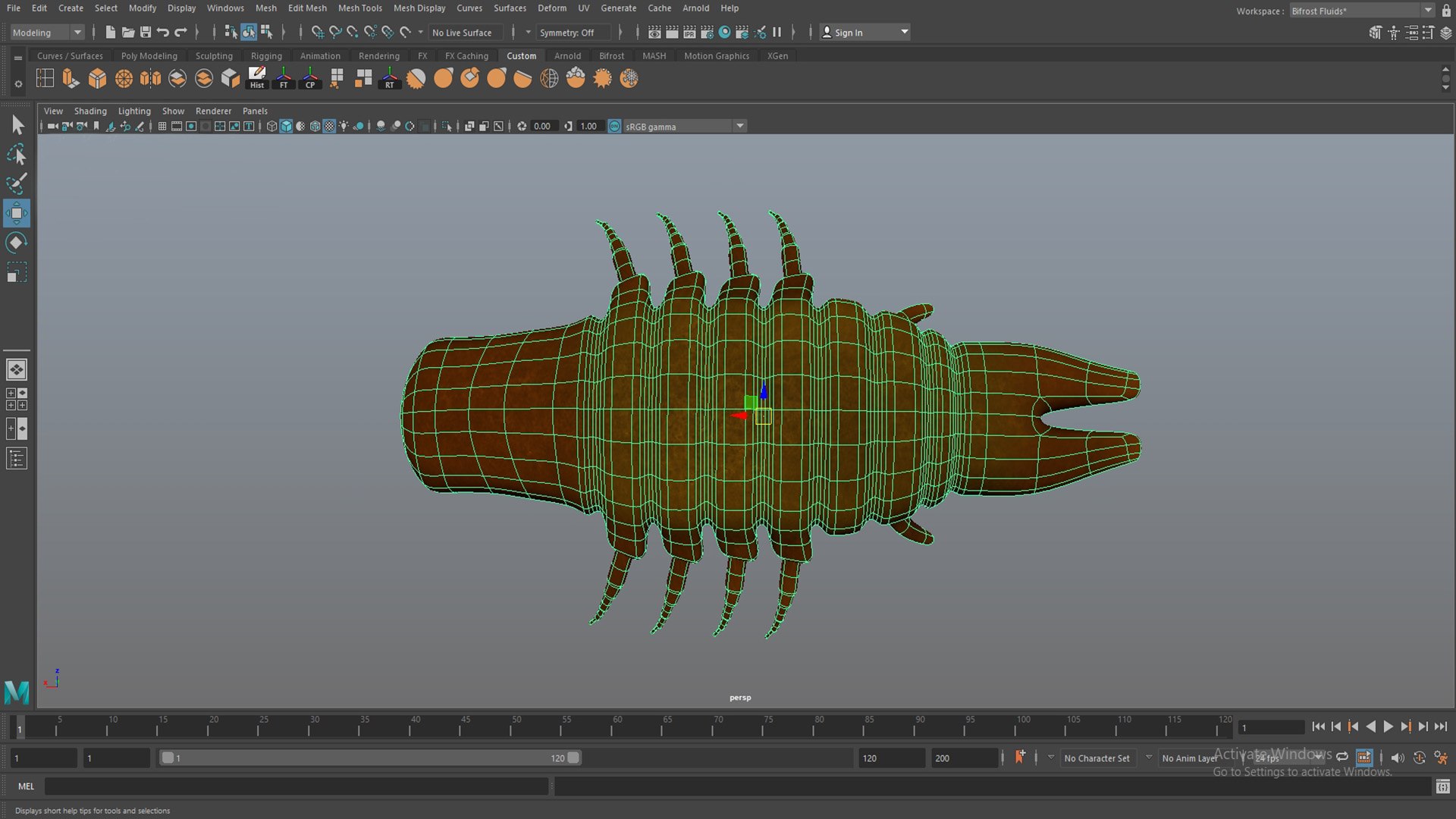The height and width of the screenshot is (819, 1456).
Task: Select by hierarchy and combinations icon
Action: (231, 32)
